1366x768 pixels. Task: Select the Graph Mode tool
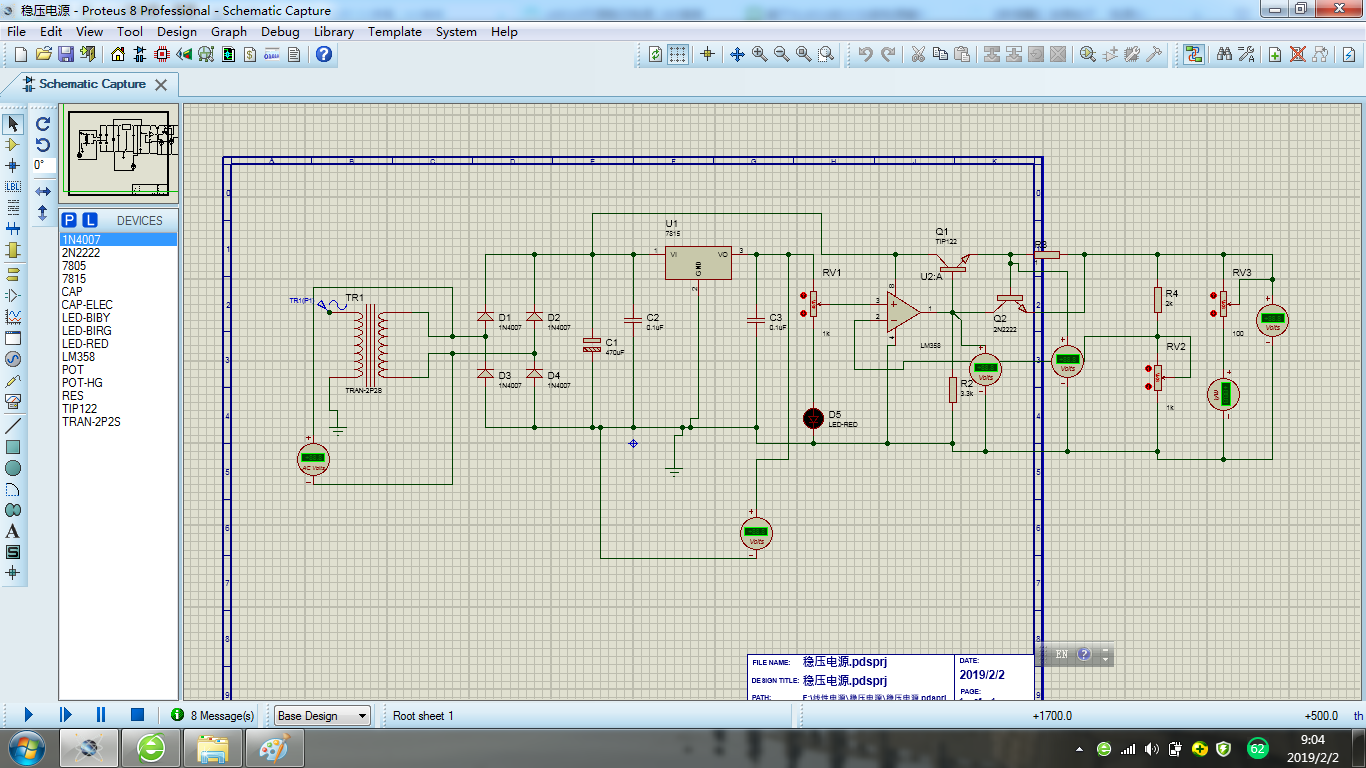(13, 316)
